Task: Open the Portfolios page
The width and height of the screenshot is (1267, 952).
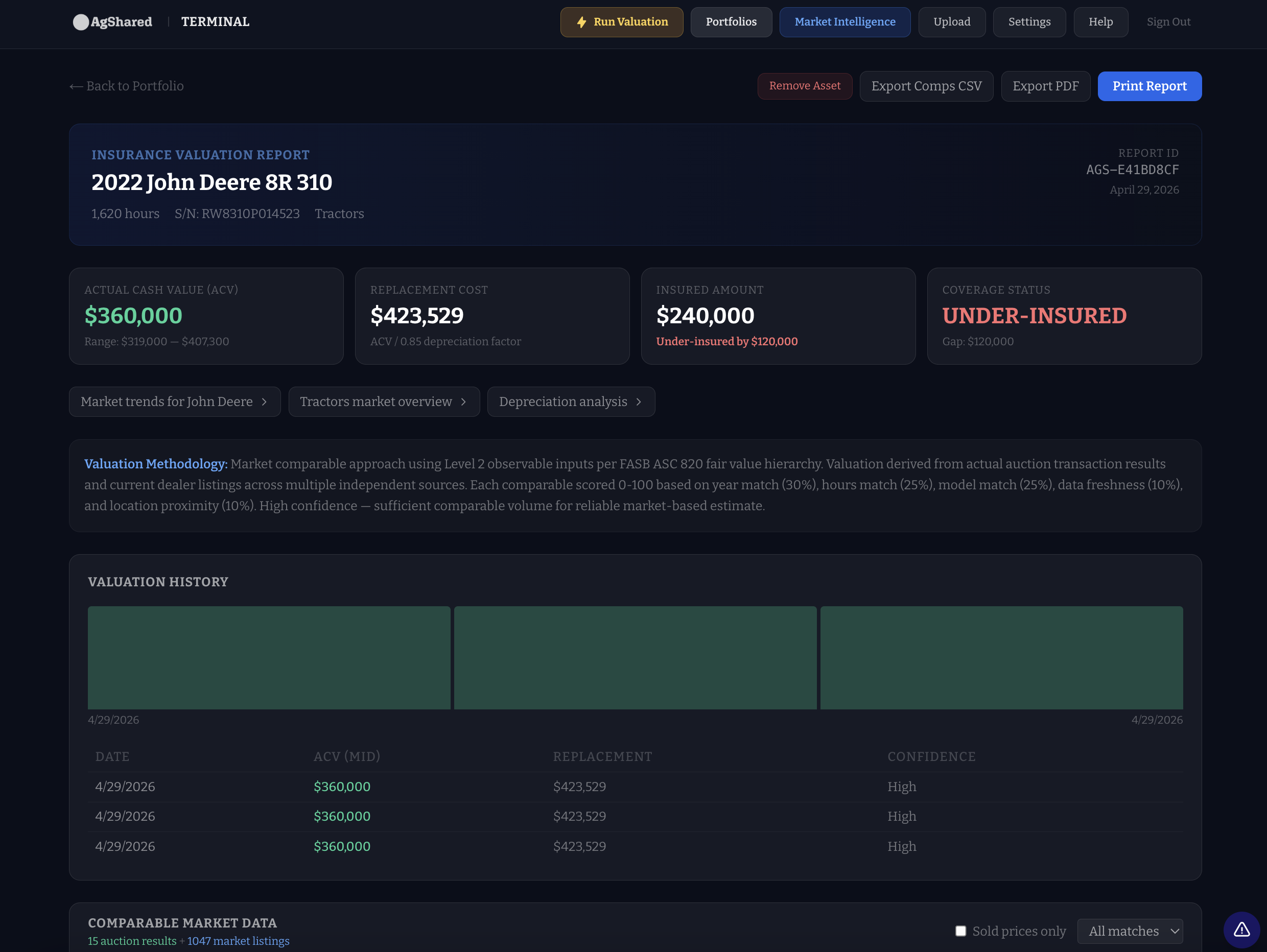Action: [x=731, y=22]
